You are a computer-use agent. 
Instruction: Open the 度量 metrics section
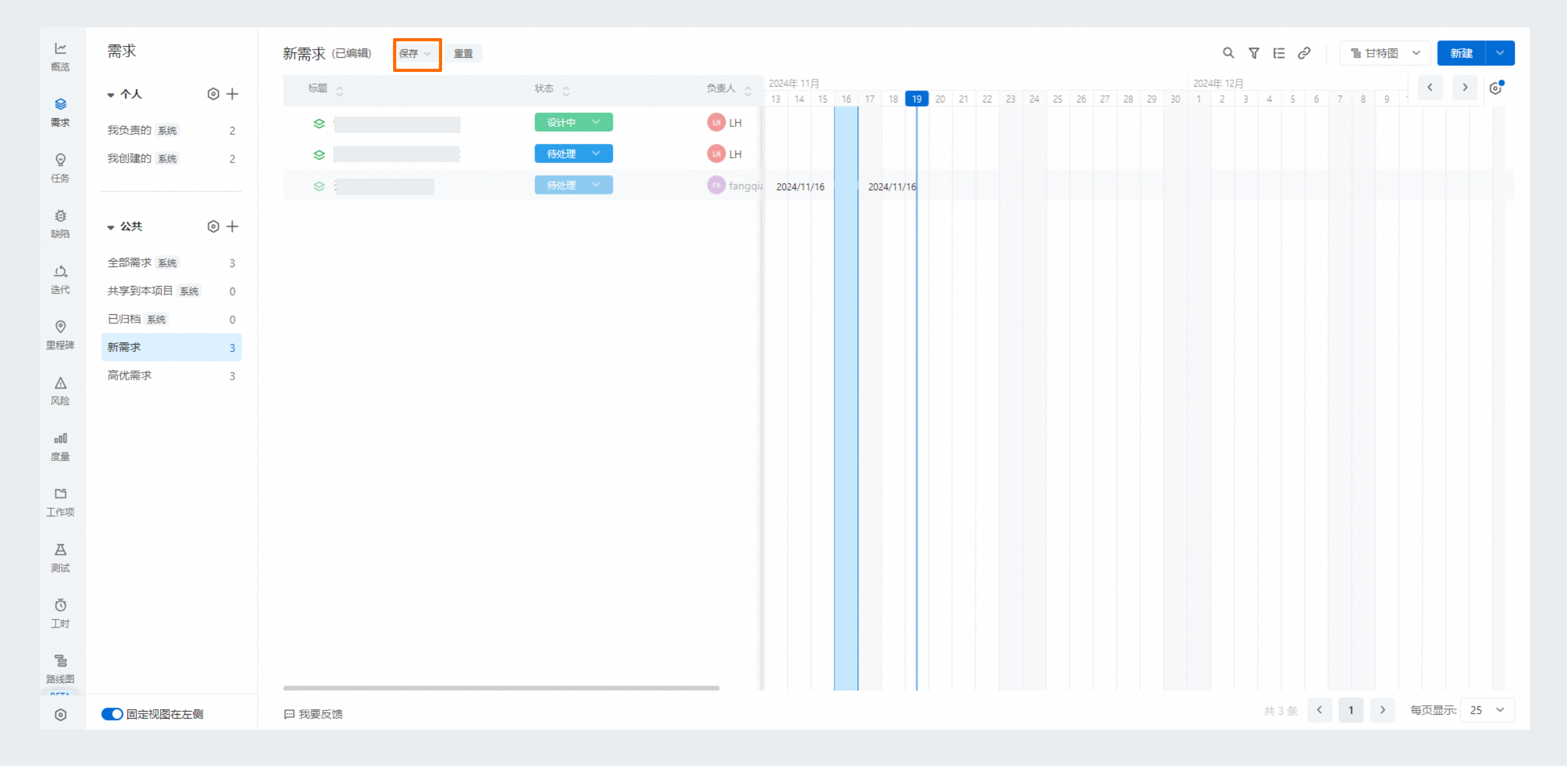(x=60, y=447)
